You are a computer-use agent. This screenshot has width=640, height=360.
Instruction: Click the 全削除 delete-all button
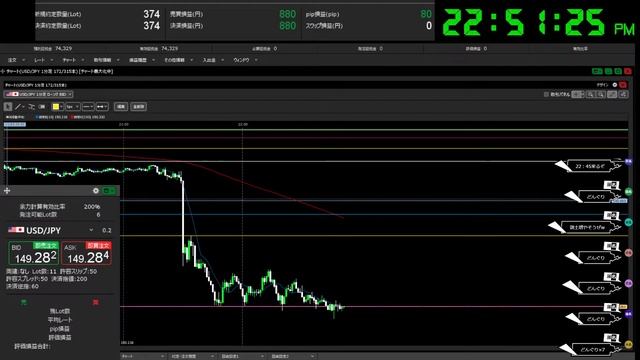138,107
